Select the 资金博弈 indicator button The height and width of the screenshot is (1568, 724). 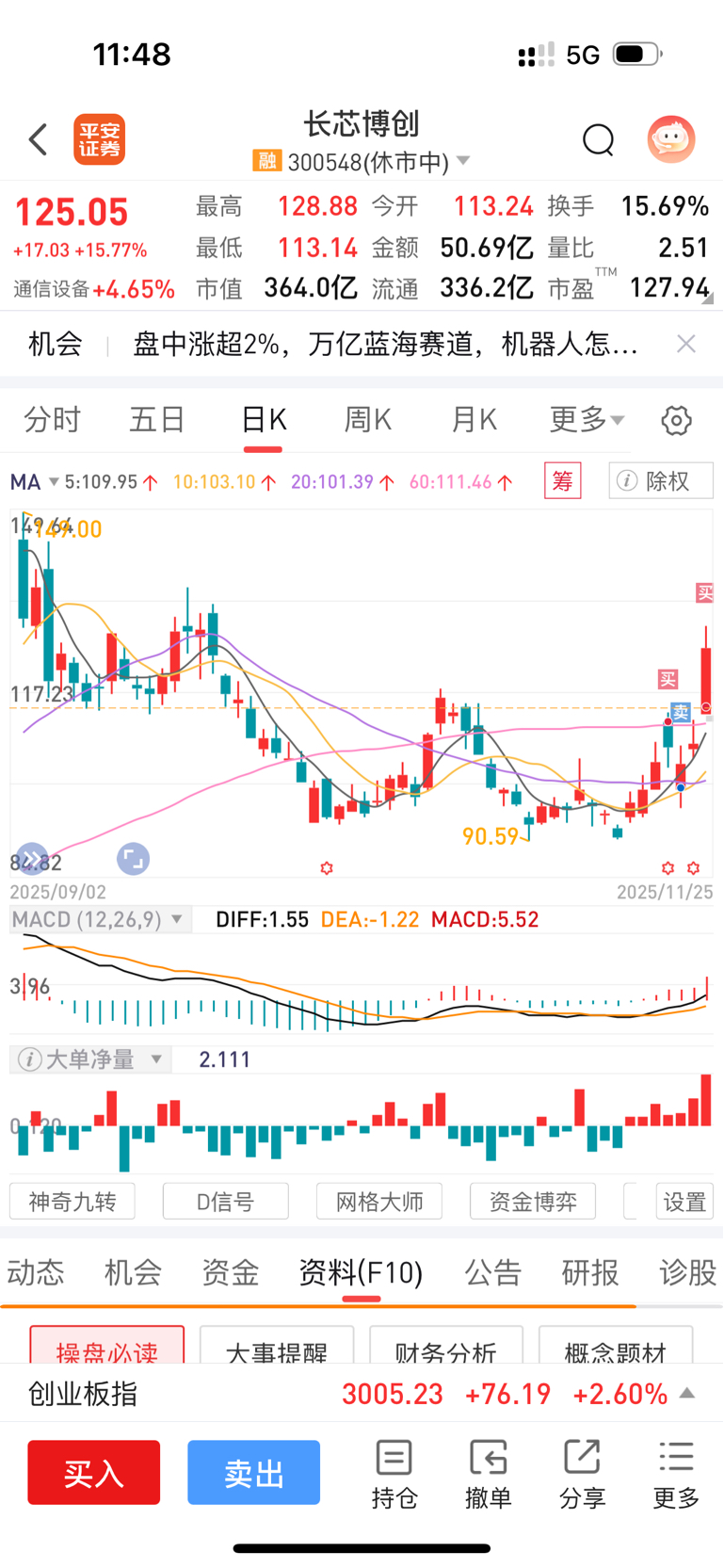(x=533, y=1202)
